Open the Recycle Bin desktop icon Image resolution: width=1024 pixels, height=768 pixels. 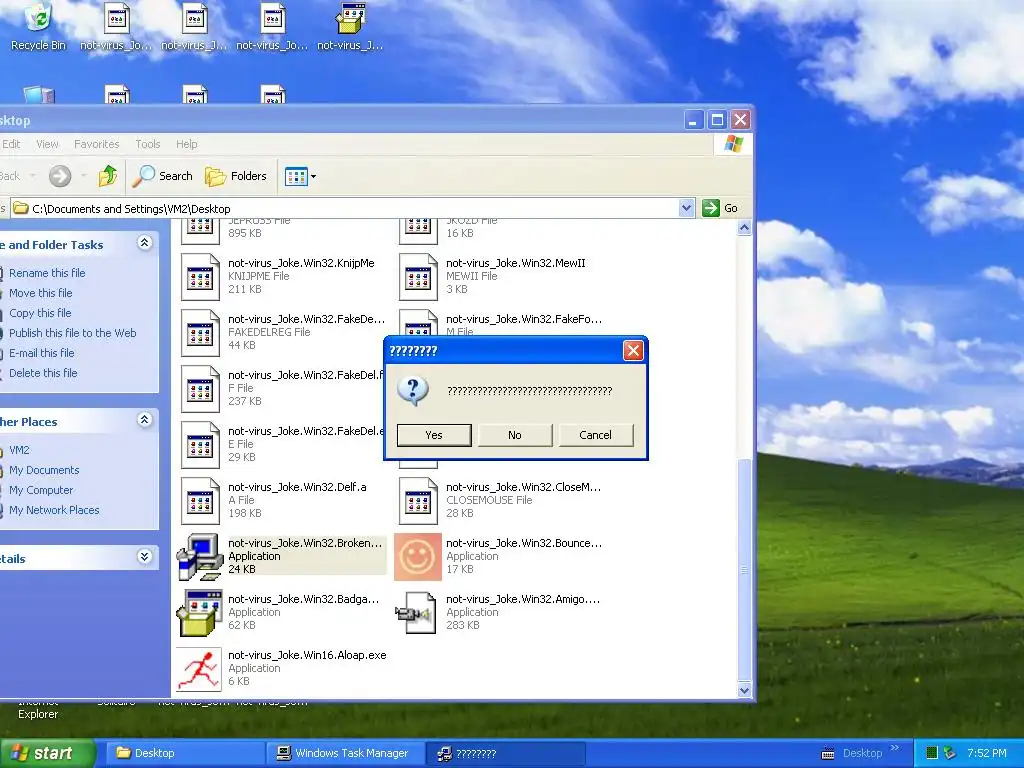click(39, 26)
